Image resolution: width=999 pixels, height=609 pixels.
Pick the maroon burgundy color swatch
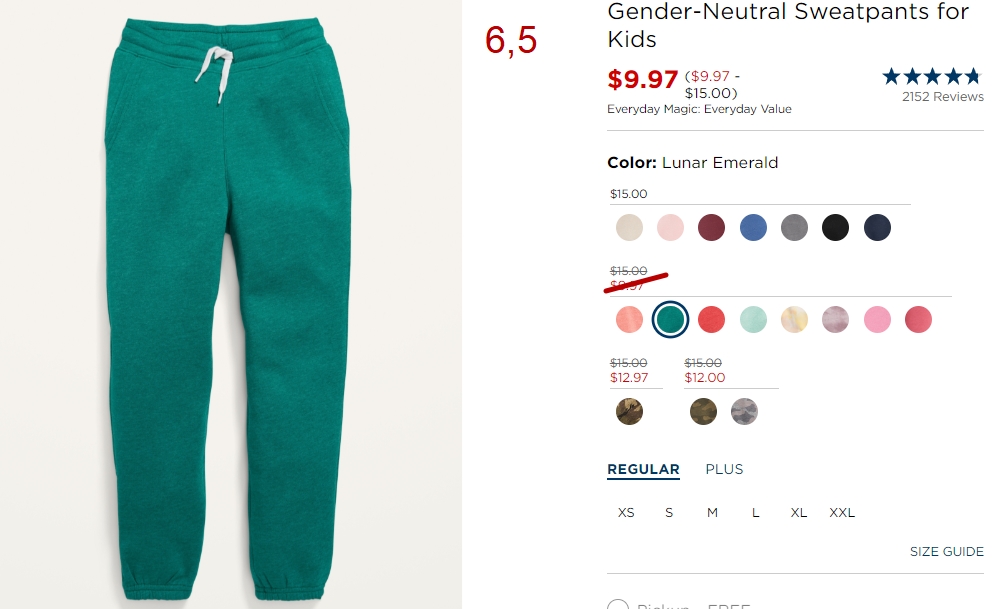pyautogui.click(x=712, y=227)
